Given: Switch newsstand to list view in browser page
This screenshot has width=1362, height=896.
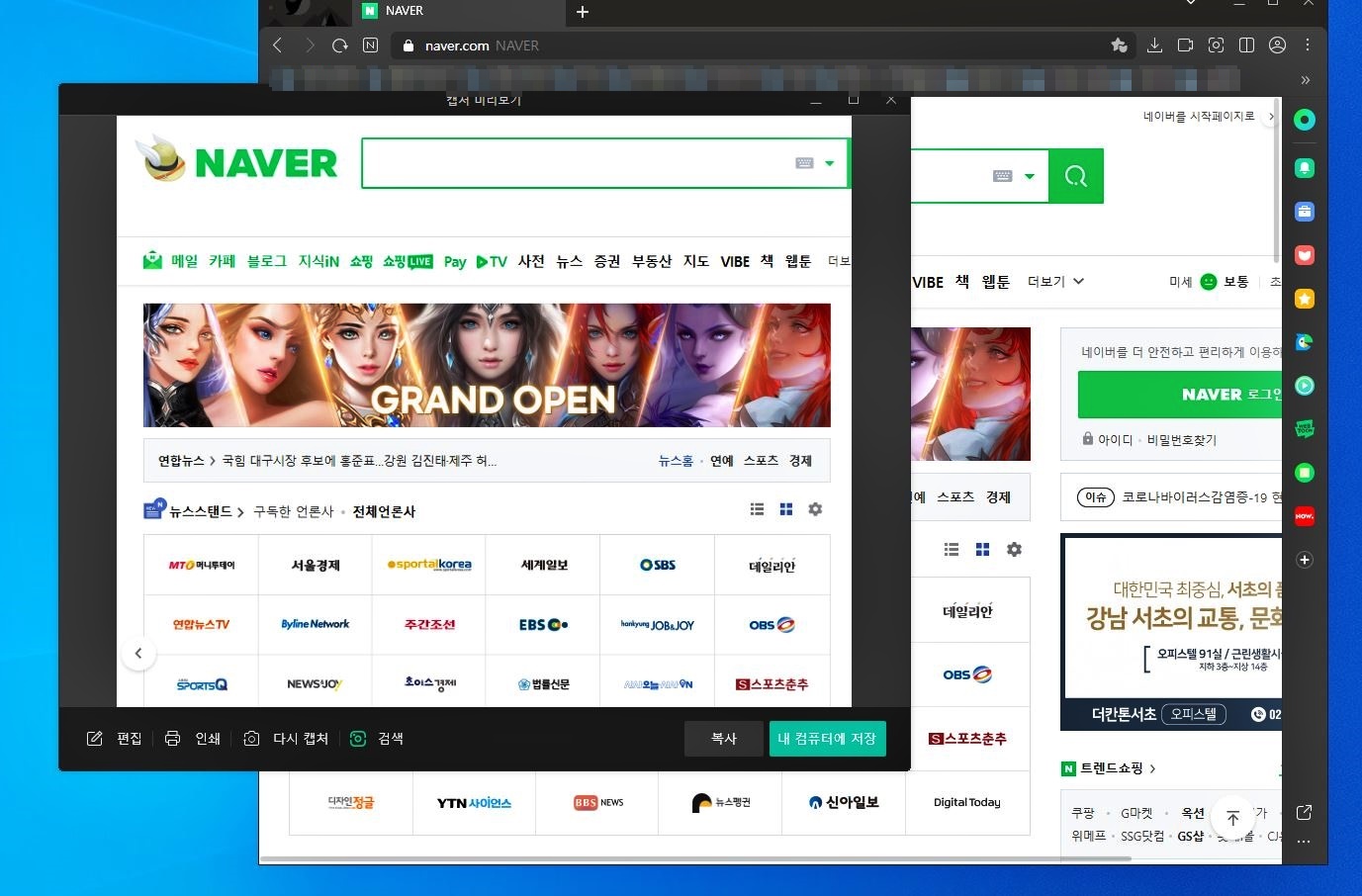Looking at the screenshot, I should point(952,550).
